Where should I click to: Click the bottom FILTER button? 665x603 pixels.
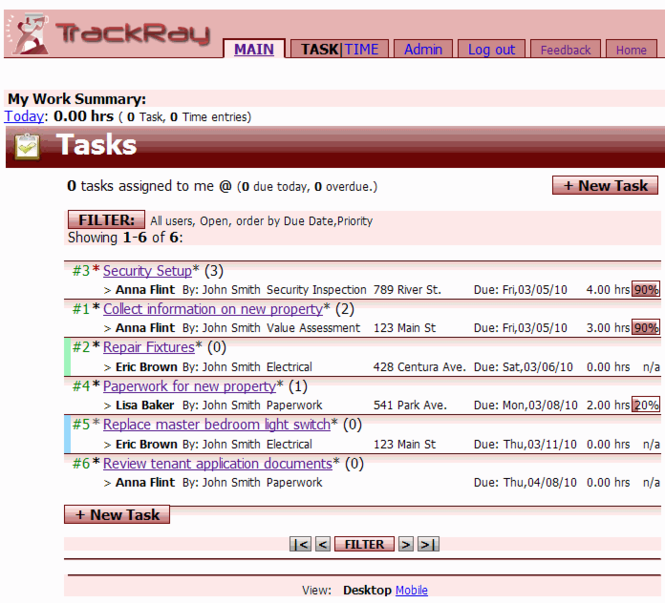(x=364, y=545)
